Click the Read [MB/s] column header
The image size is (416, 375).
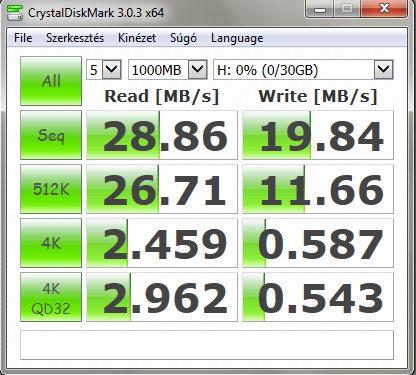point(162,96)
